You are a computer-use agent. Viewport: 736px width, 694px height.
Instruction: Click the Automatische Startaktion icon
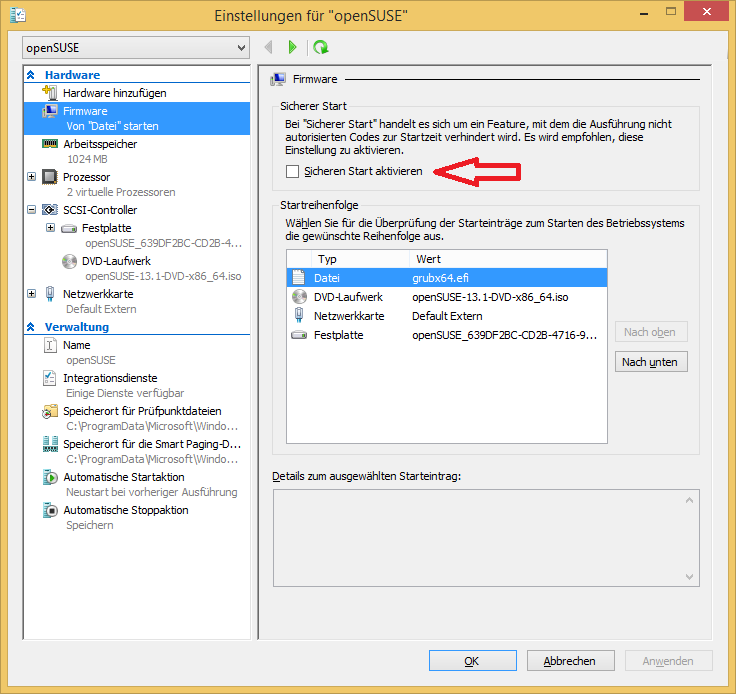tap(50, 477)
